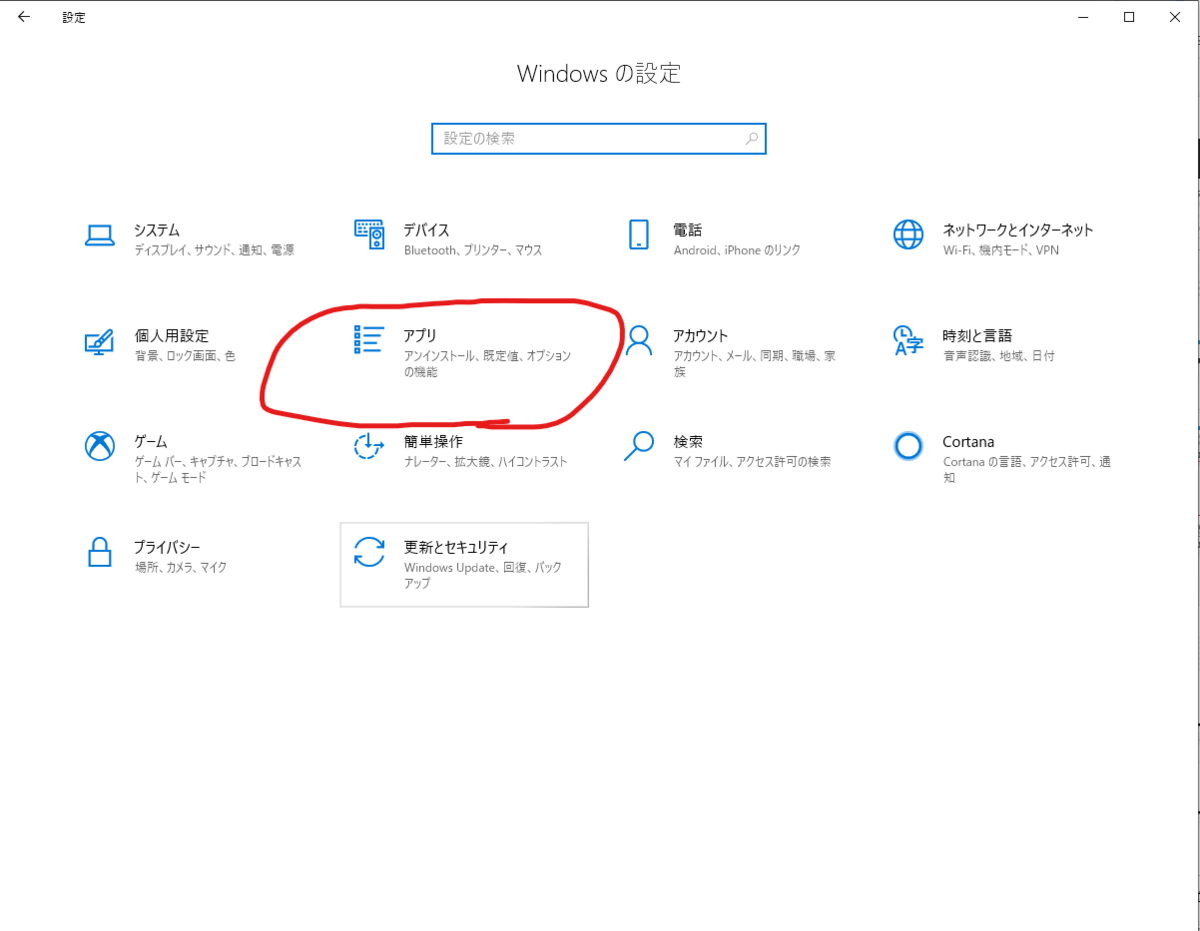Maximize the 設定 window

click(1129, 17)
